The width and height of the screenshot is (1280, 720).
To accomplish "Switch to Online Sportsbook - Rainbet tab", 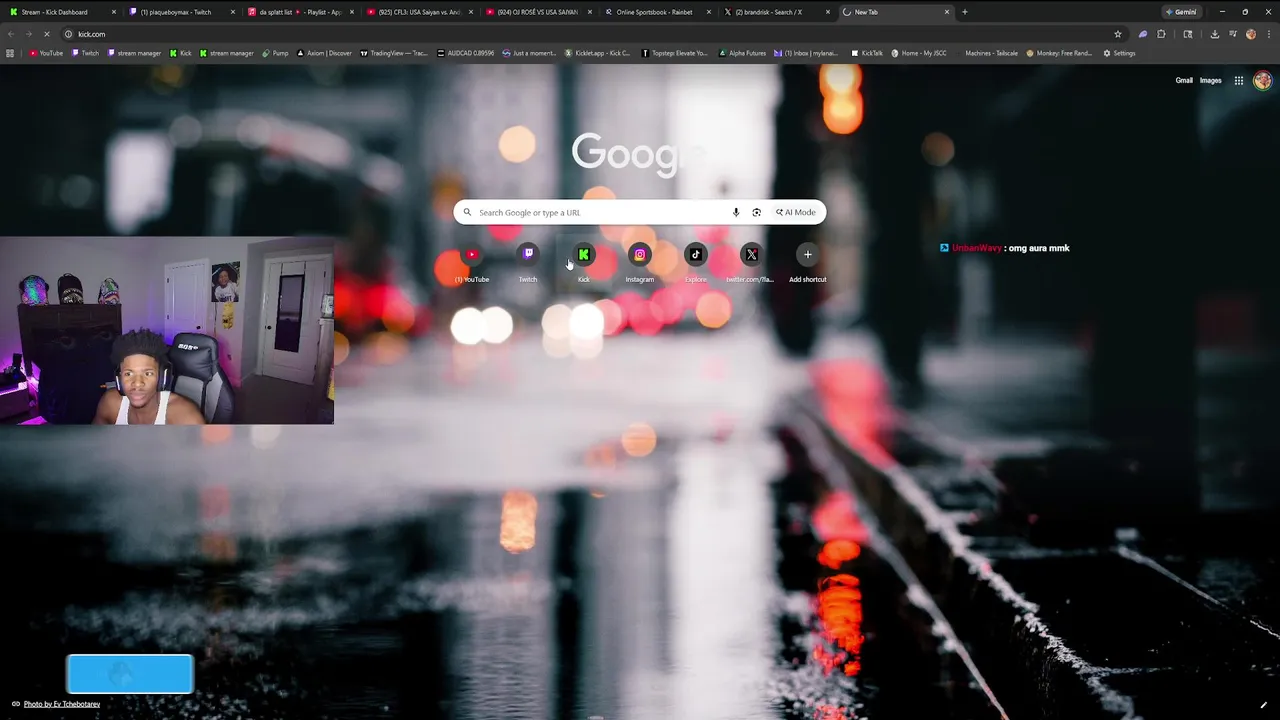I will point(656,12).
